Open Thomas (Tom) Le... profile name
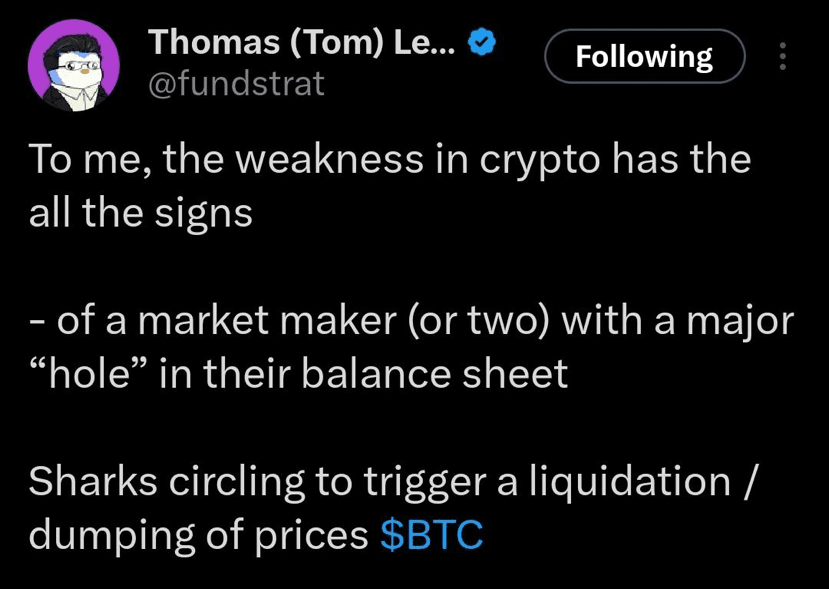The height and width of the screenshot is (589, 829). pyautogui.click(x=301, y=42)
